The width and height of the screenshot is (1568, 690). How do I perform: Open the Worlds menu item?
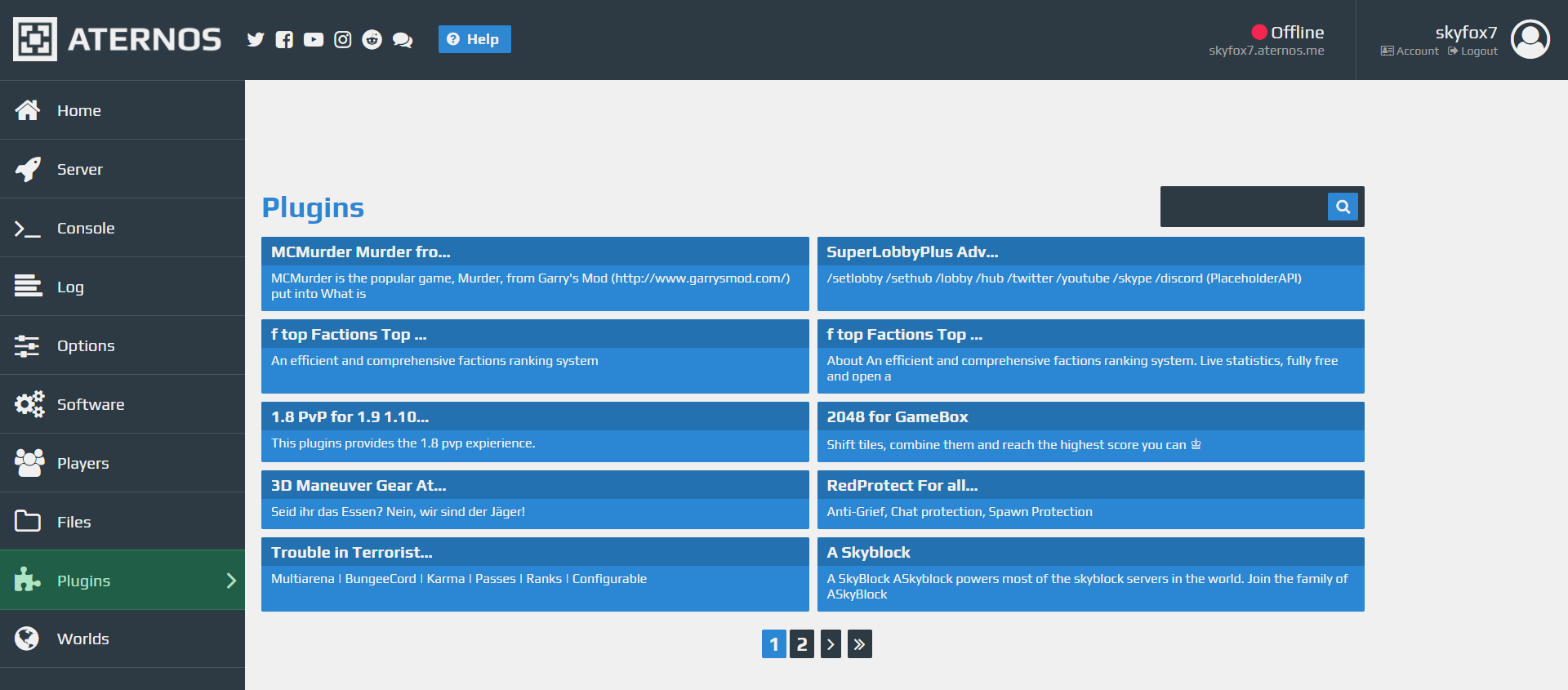[x=122, y=639]
